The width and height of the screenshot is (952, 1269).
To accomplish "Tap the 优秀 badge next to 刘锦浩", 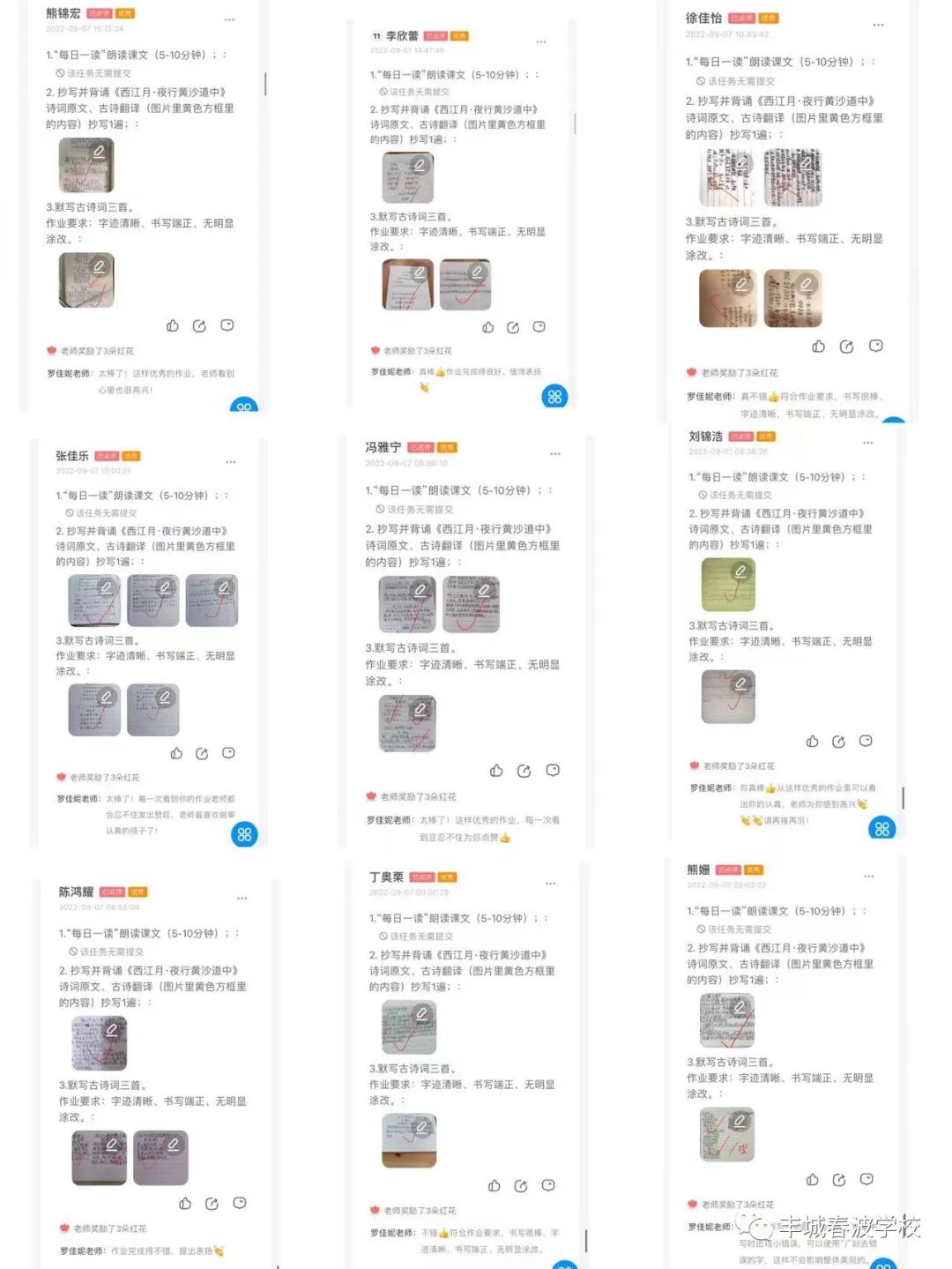I will tap(765, 437).
